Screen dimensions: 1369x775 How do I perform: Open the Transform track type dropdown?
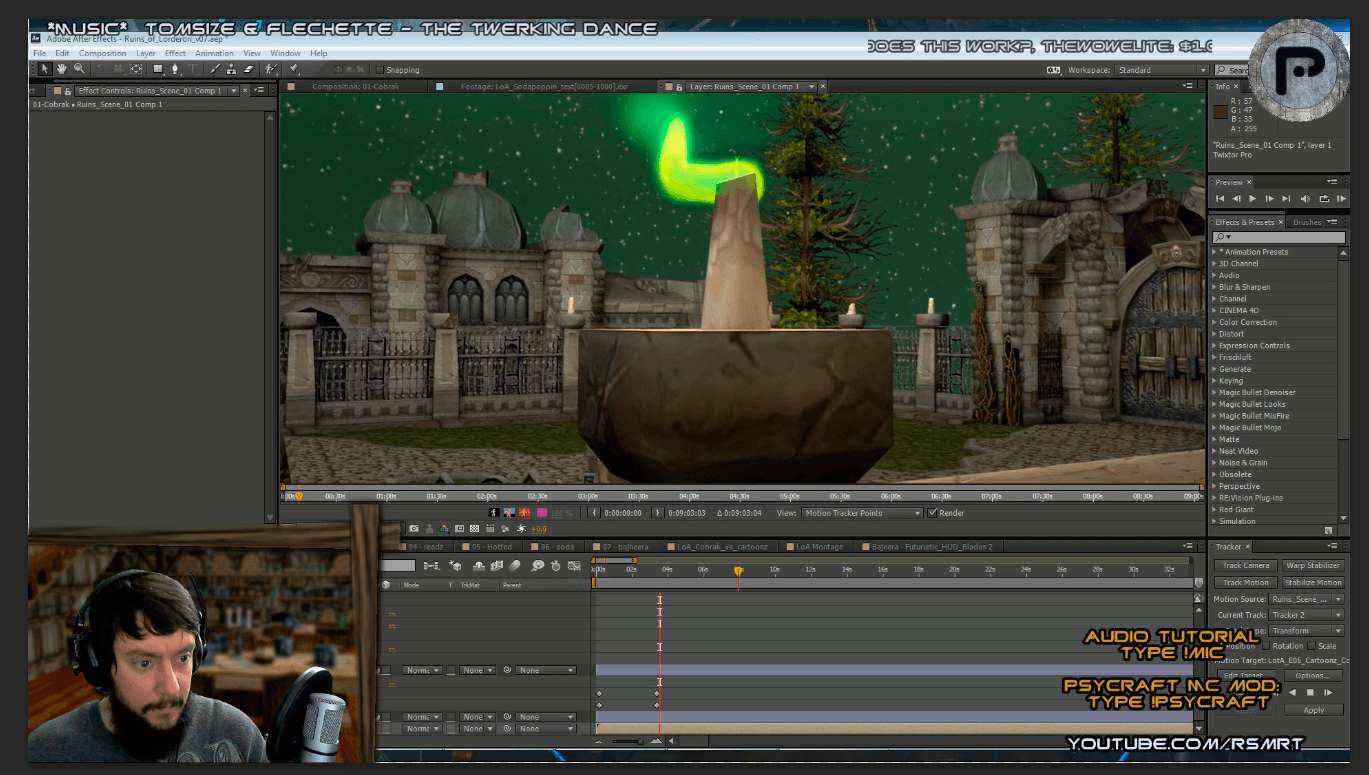coord(1306,631)
